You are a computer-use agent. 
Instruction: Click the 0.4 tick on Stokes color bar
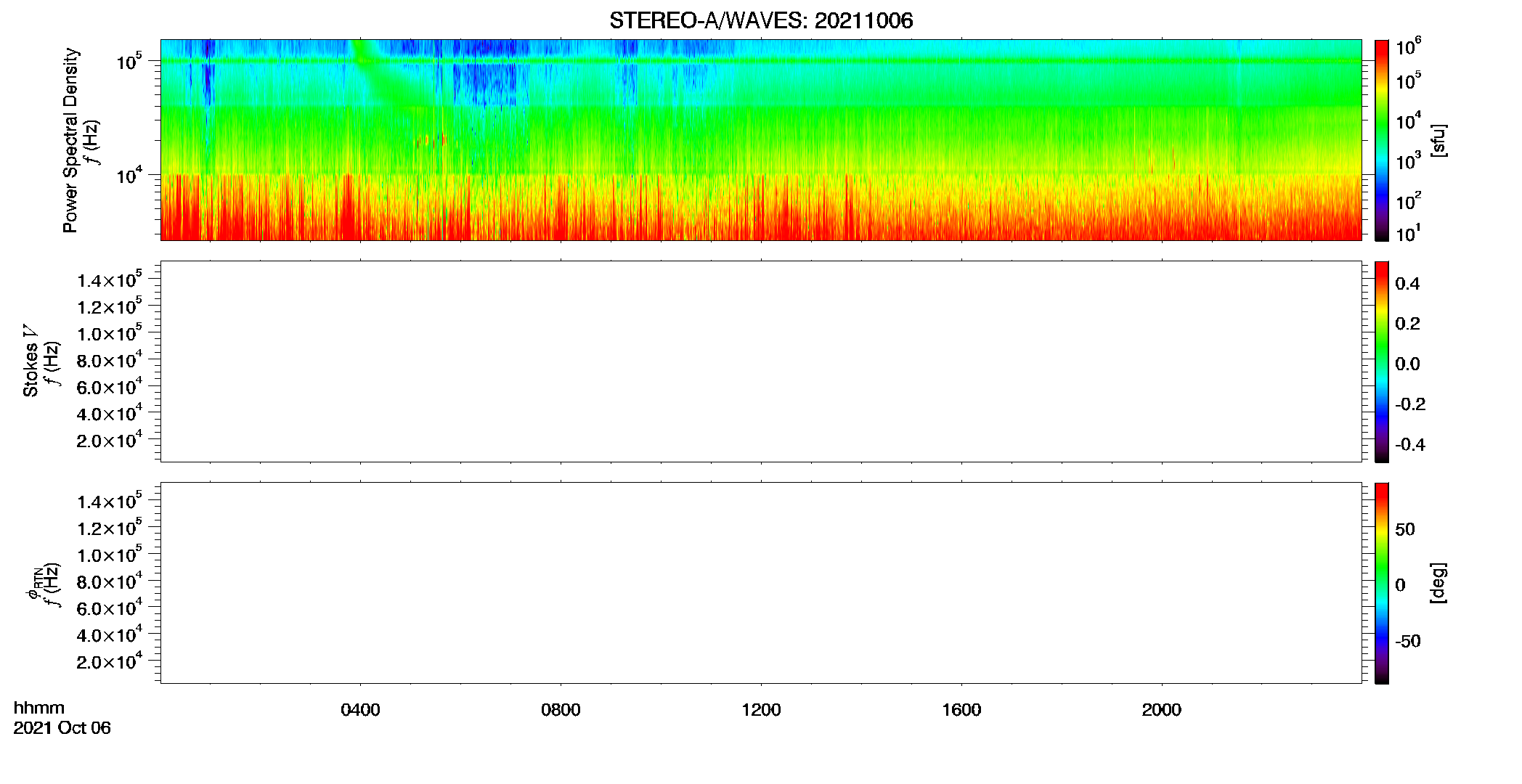point(1407,284)
